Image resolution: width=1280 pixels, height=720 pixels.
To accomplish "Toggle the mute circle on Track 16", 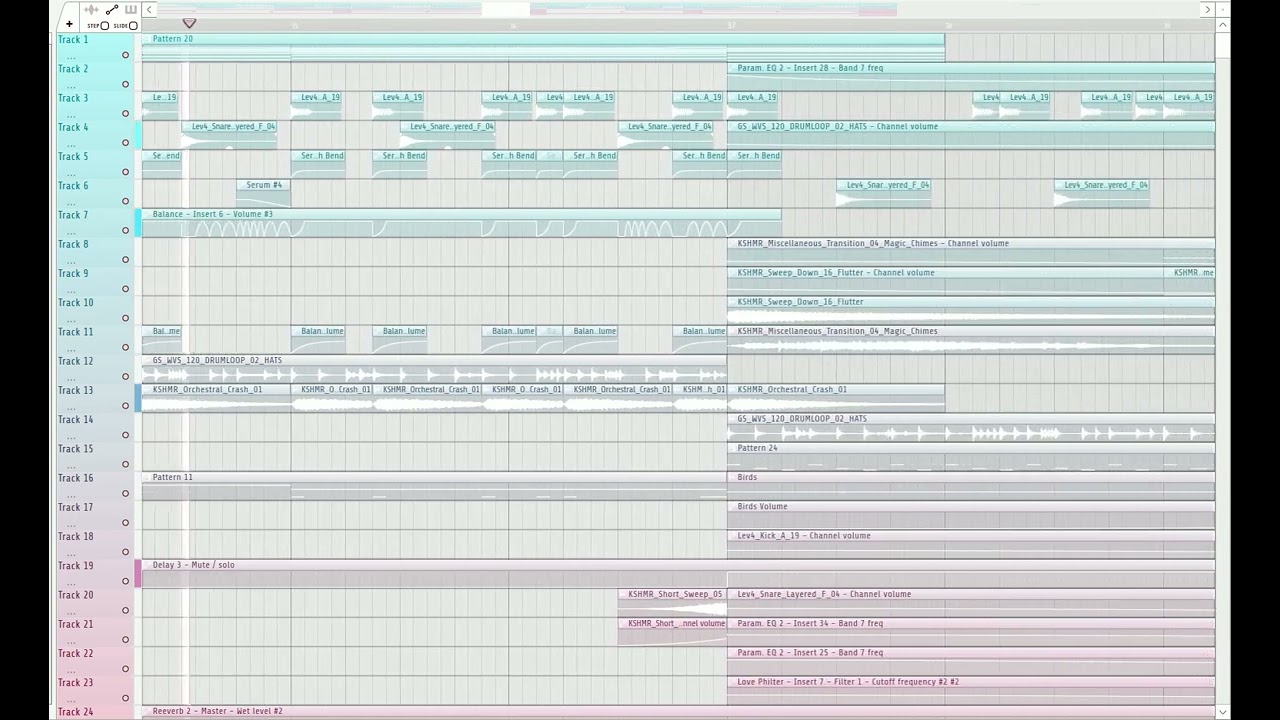I will pos(125,493).
